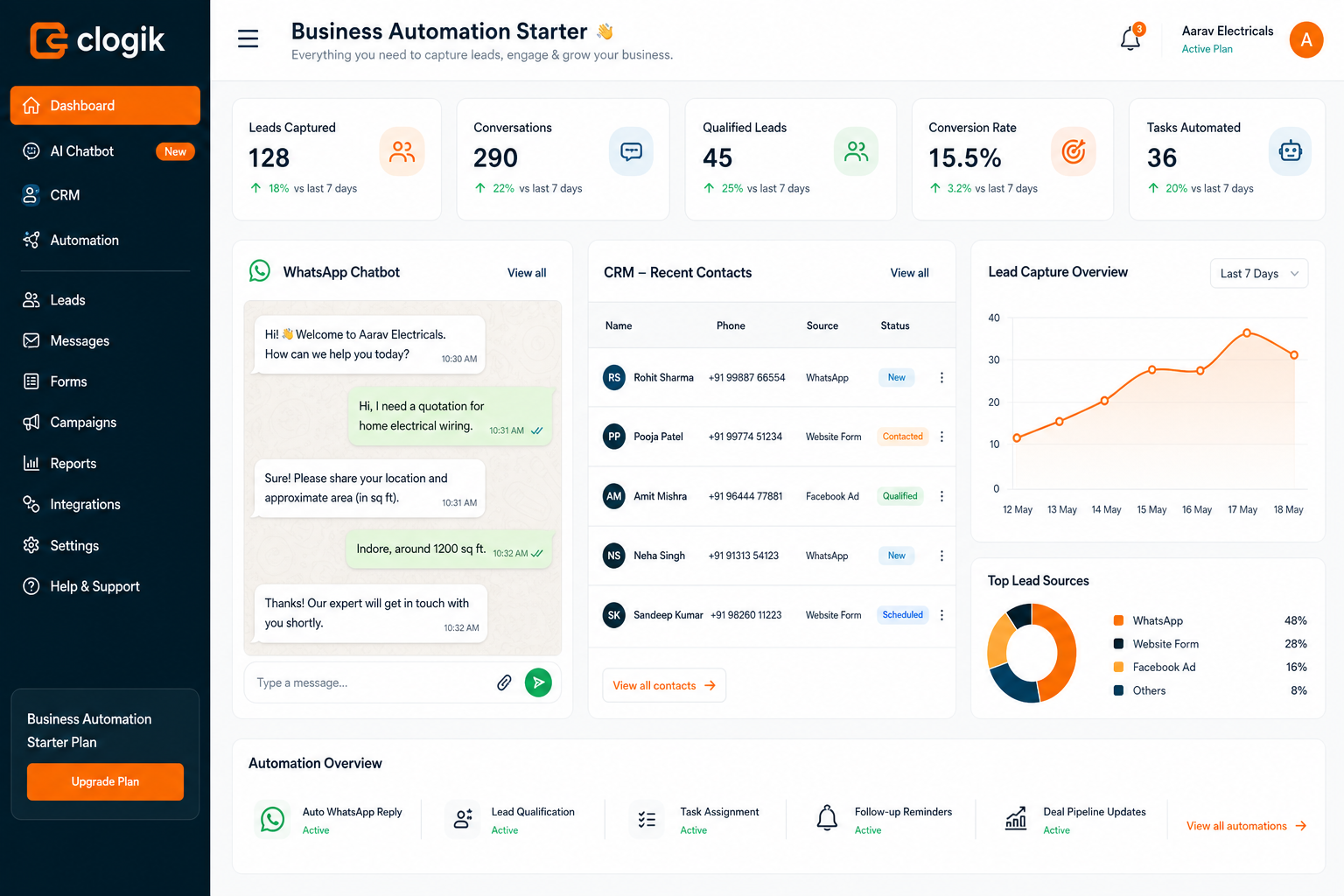The height and width of the screenshot is (896, 1344).
Task: Click View all in CRM Recent Contacts
Action: pos(909,273)
